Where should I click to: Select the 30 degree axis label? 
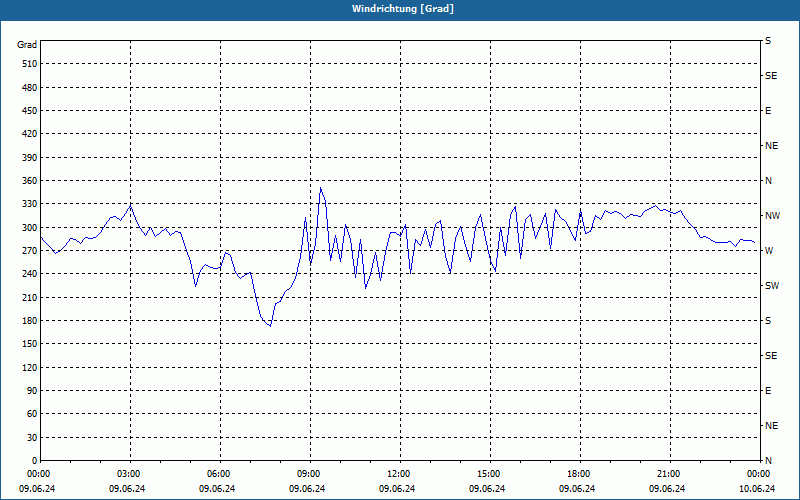[32, 438]
